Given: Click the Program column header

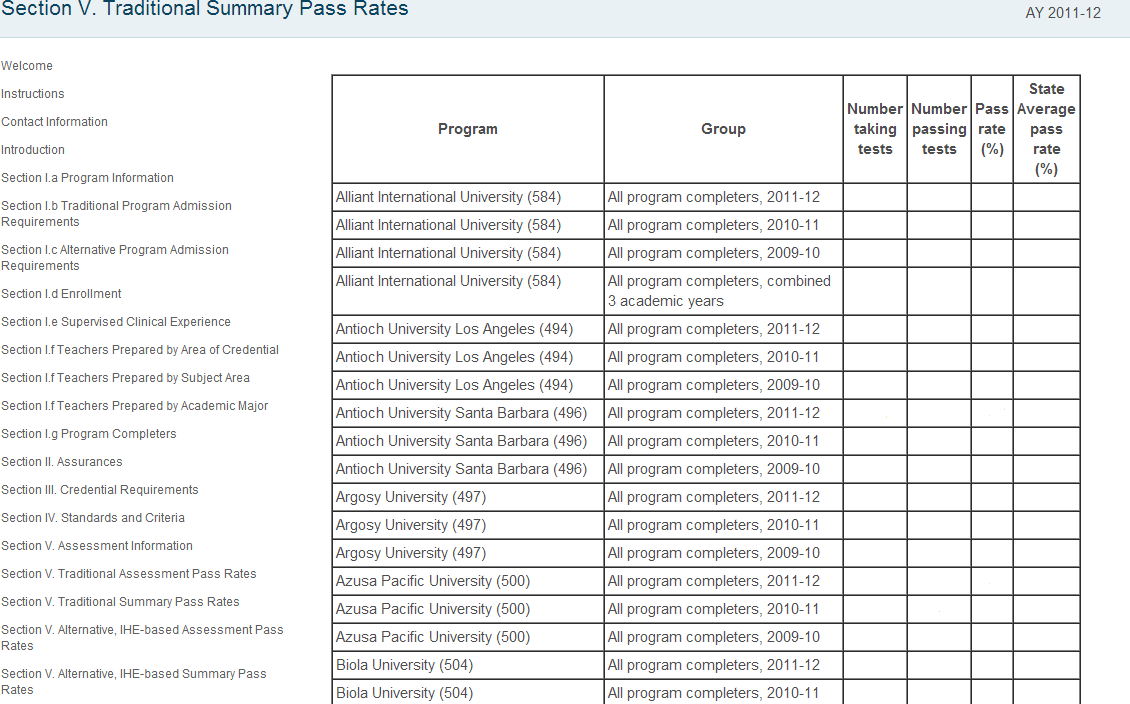Looking at the screenshot, I should click(468, 129).
